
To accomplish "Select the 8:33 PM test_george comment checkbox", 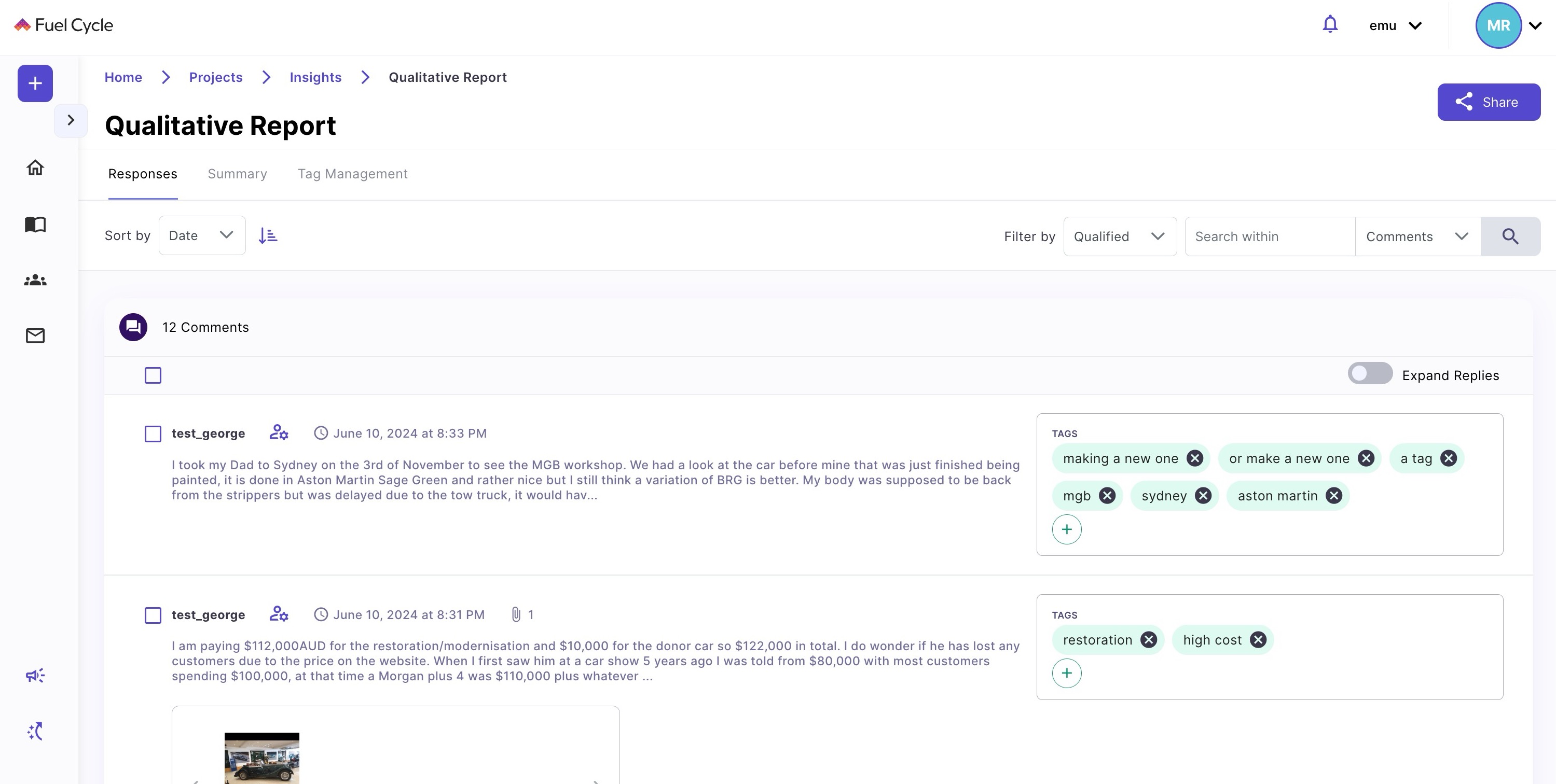I will (x=153, y=434).
